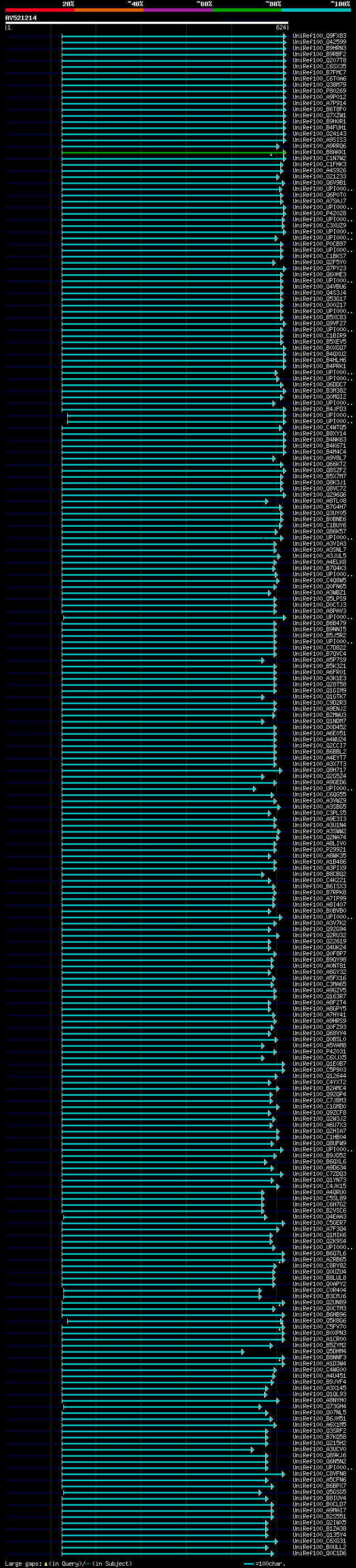Click the green-highlighted UniRef100_B8AKK1 alignment bar
Screen dimensions: 356x1568
[x=174, y=152]
